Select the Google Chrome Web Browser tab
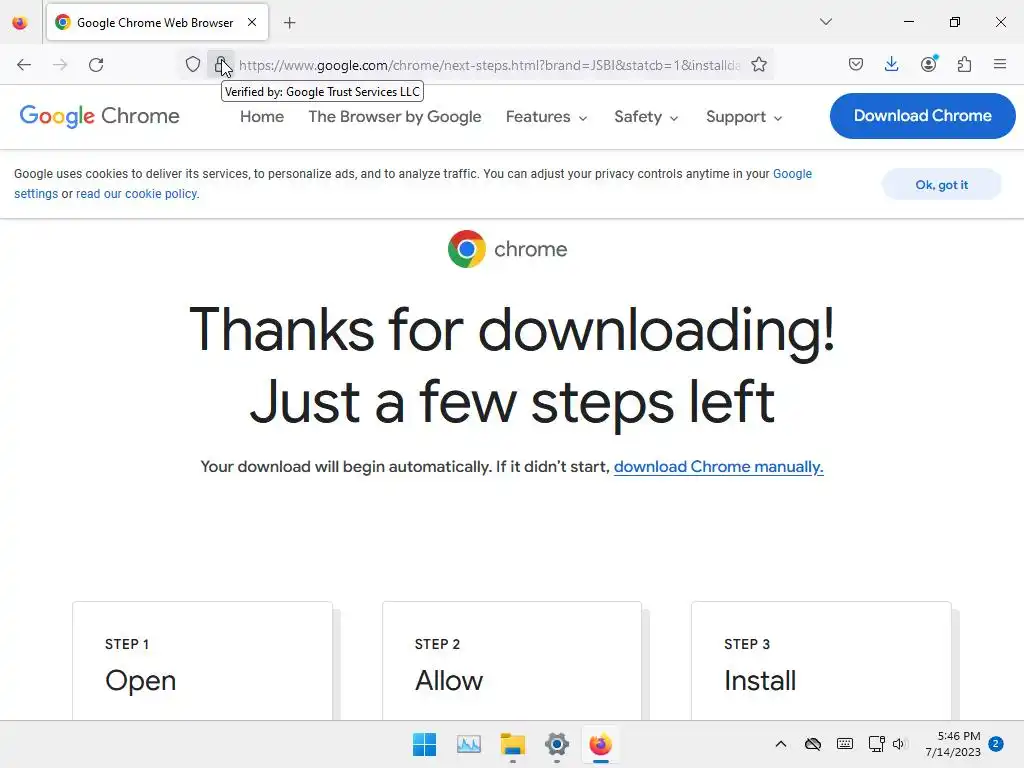The height and width of the screenshot is (768, 1024). point(157,22)
